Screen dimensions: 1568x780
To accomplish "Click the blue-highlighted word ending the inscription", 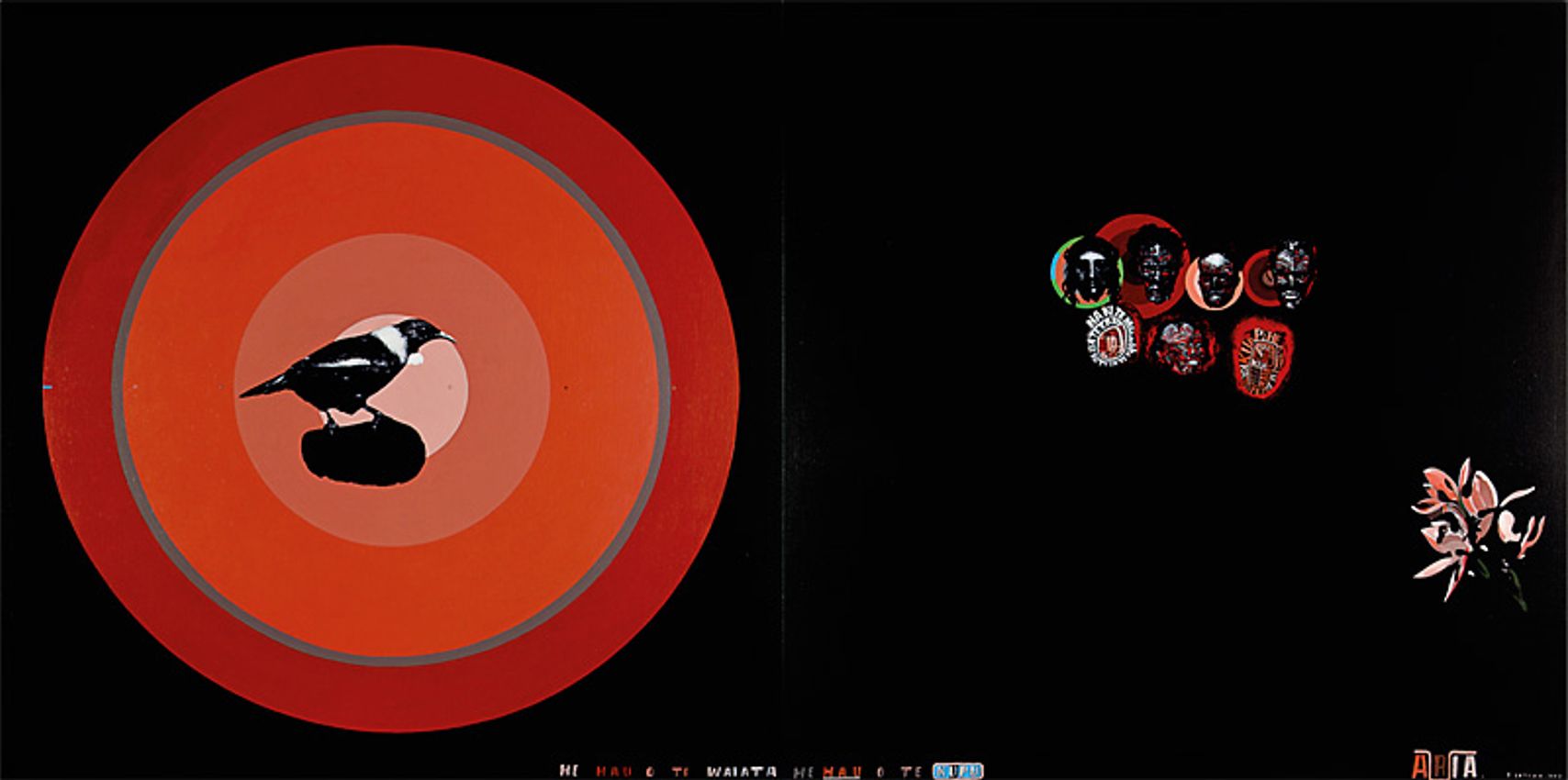I will [958, 771].
